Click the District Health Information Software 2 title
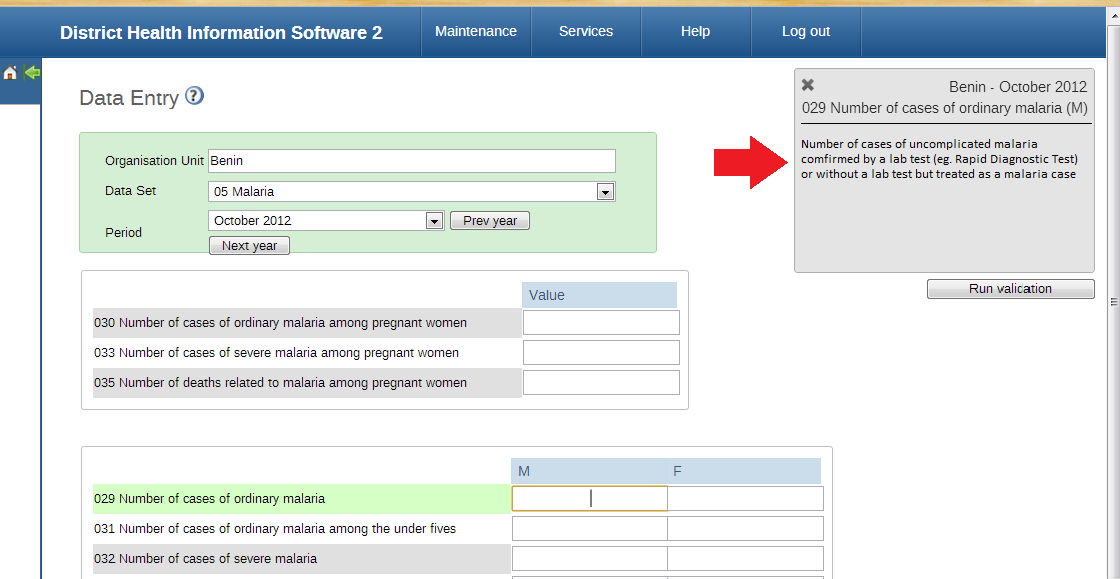This screenshot has height=579, width=1120. click(221, 32)
